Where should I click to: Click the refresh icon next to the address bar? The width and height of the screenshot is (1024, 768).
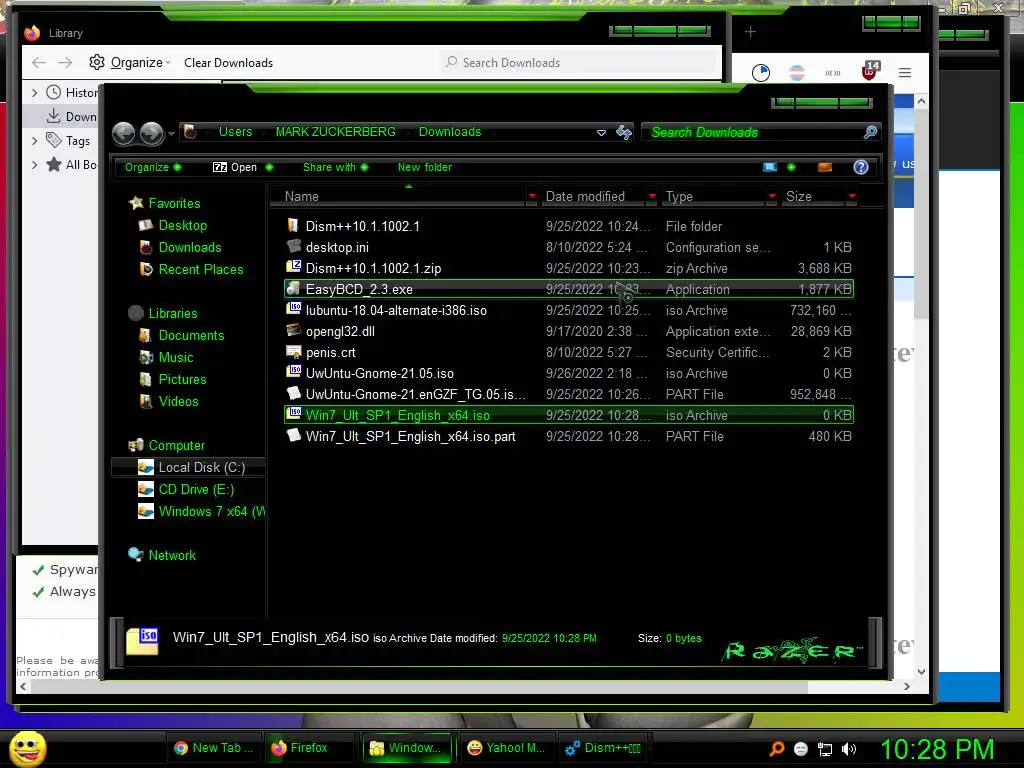click(x=624, y=133)
